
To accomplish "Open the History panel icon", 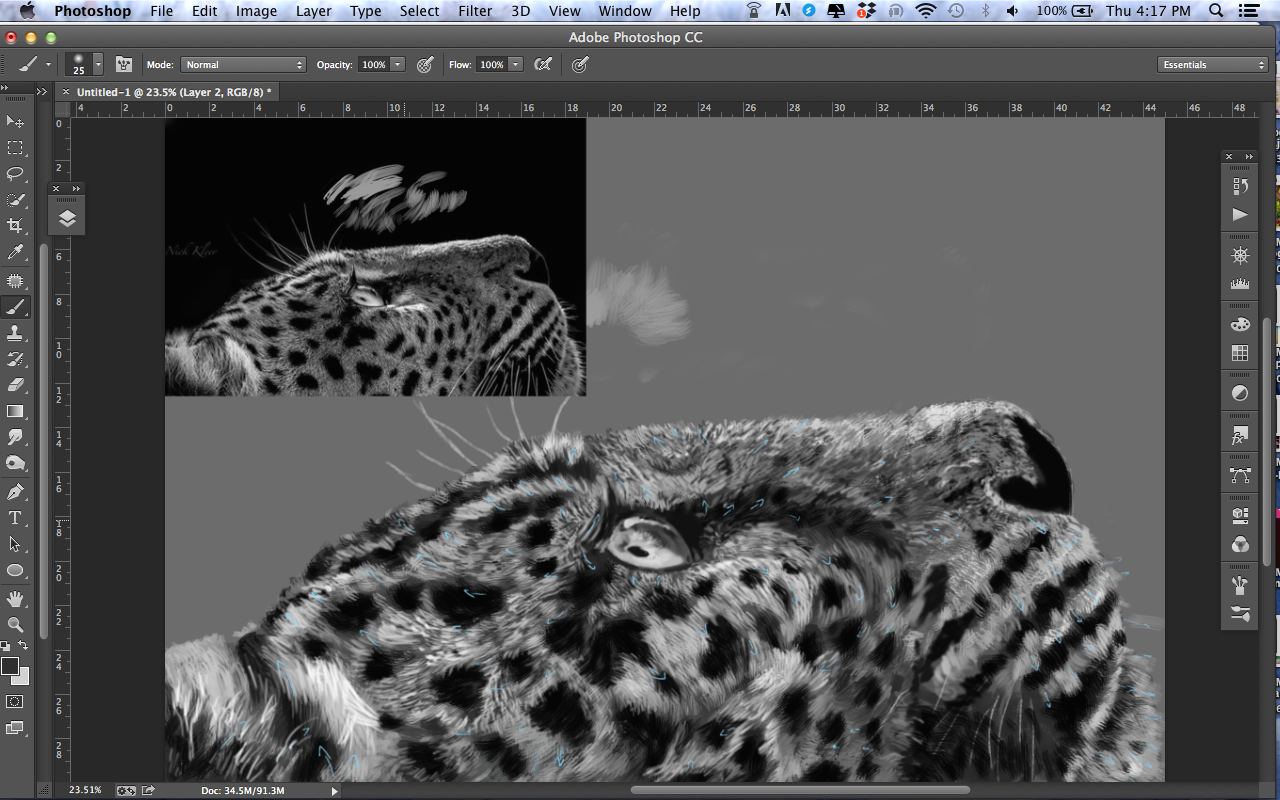I will [1240, 186].
